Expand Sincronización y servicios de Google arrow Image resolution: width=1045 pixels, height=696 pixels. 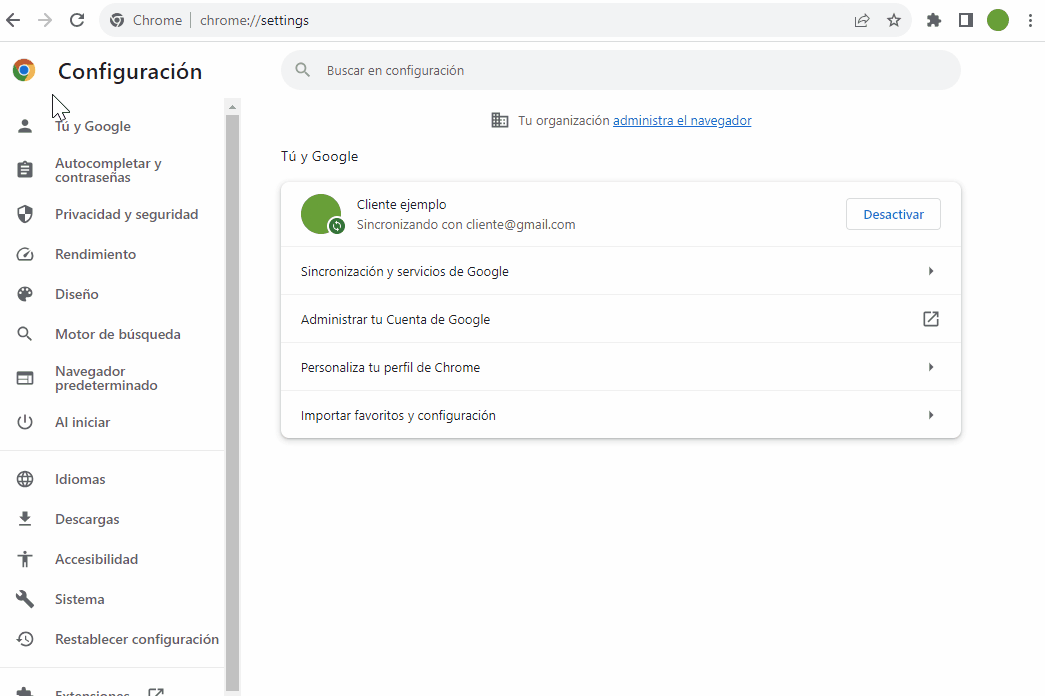[930, 271]
